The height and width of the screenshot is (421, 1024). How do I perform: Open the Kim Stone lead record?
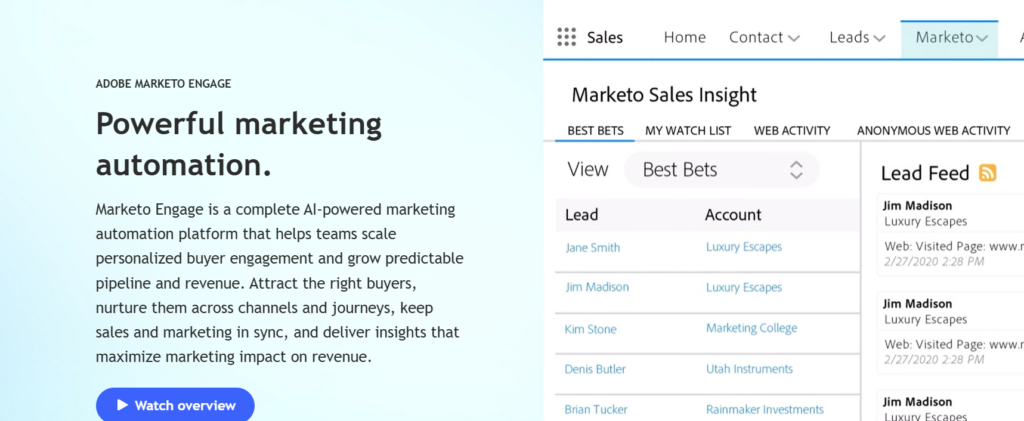[590, 329]
